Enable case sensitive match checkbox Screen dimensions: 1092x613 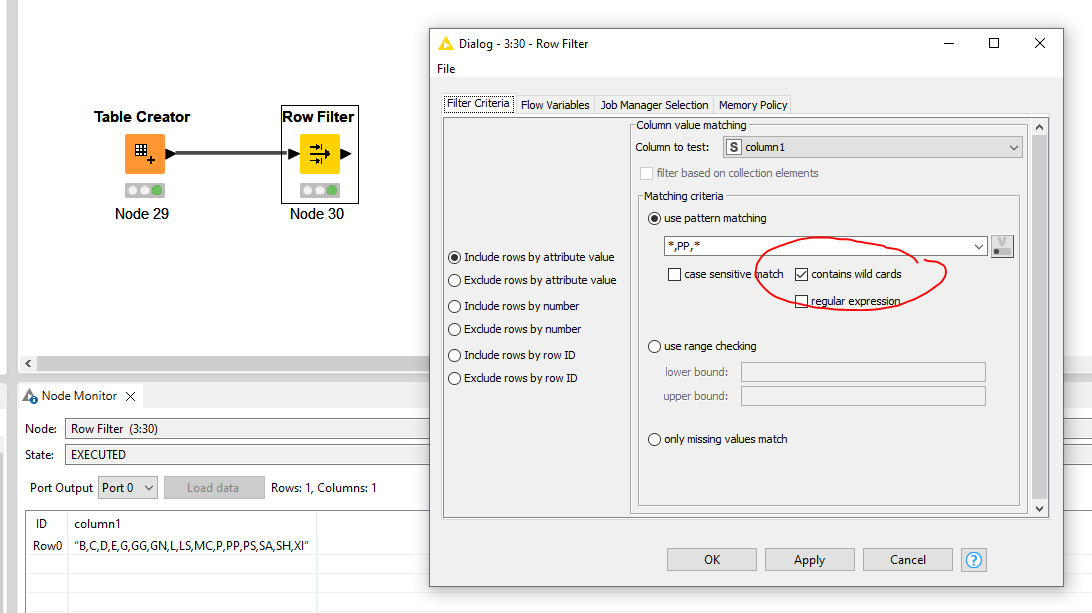pyautogui.click(x=675, y=274)
